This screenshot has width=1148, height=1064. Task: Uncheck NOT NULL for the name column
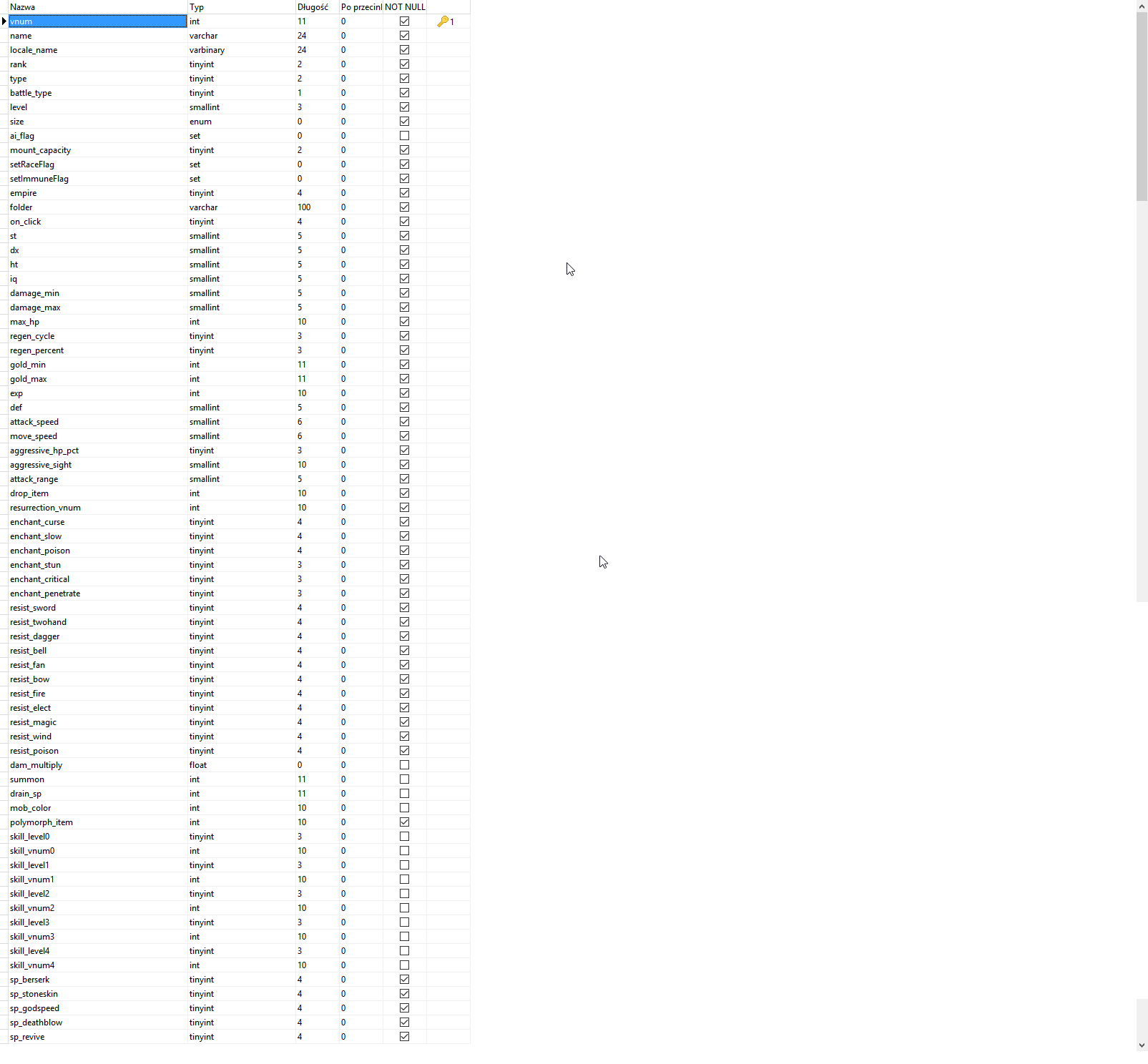click(404, 36)
